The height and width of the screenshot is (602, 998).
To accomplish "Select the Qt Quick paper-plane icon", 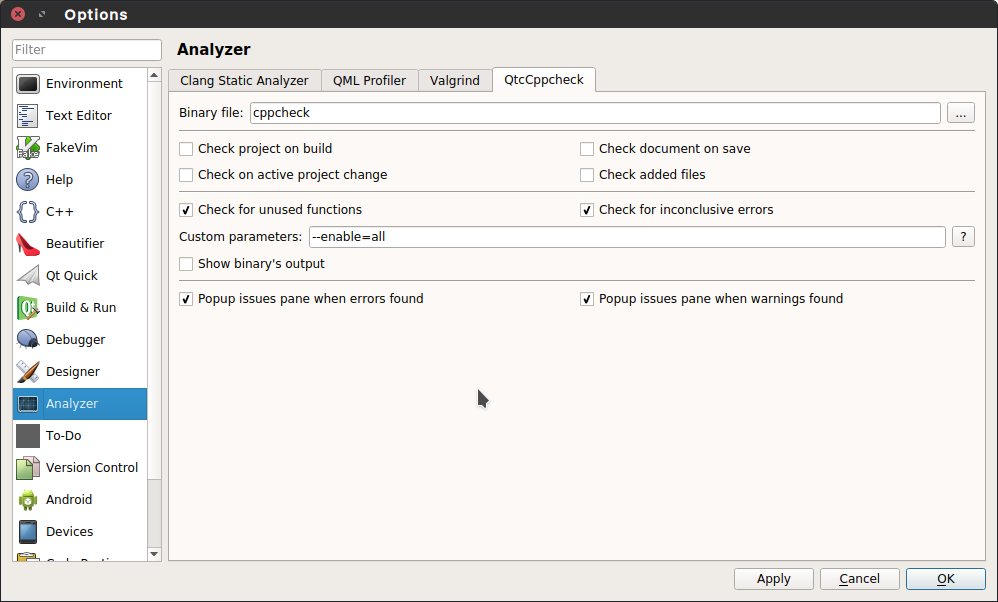I will point(28,276).
